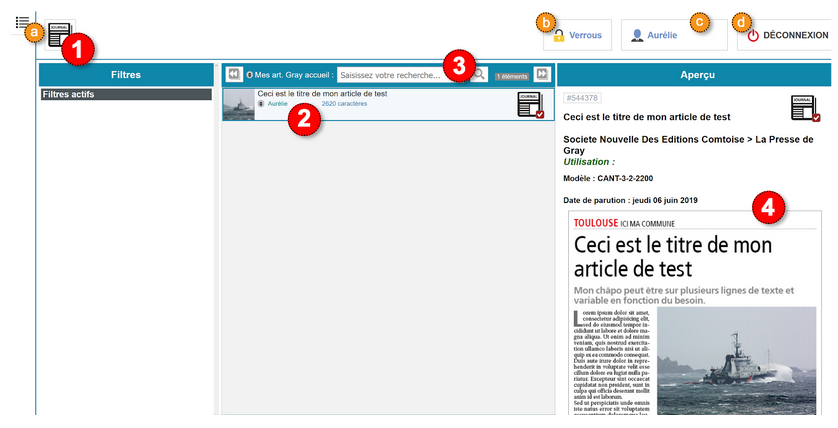Click the Aperçu panel header
This screenshot has height=428, width=838.
click(x=695, y=74)
